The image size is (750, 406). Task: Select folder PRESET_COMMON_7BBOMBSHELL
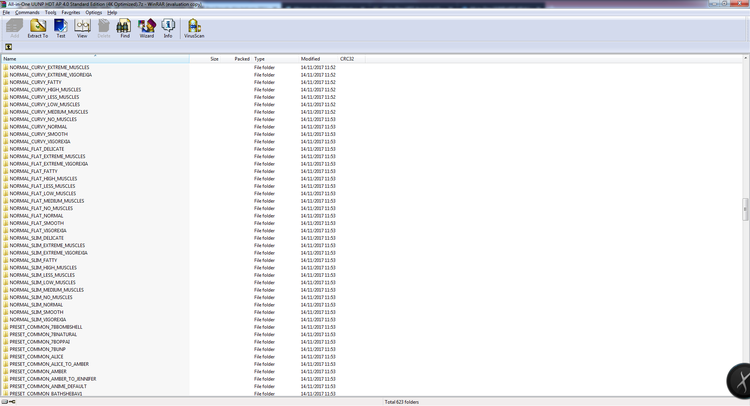tap(46, 327)
